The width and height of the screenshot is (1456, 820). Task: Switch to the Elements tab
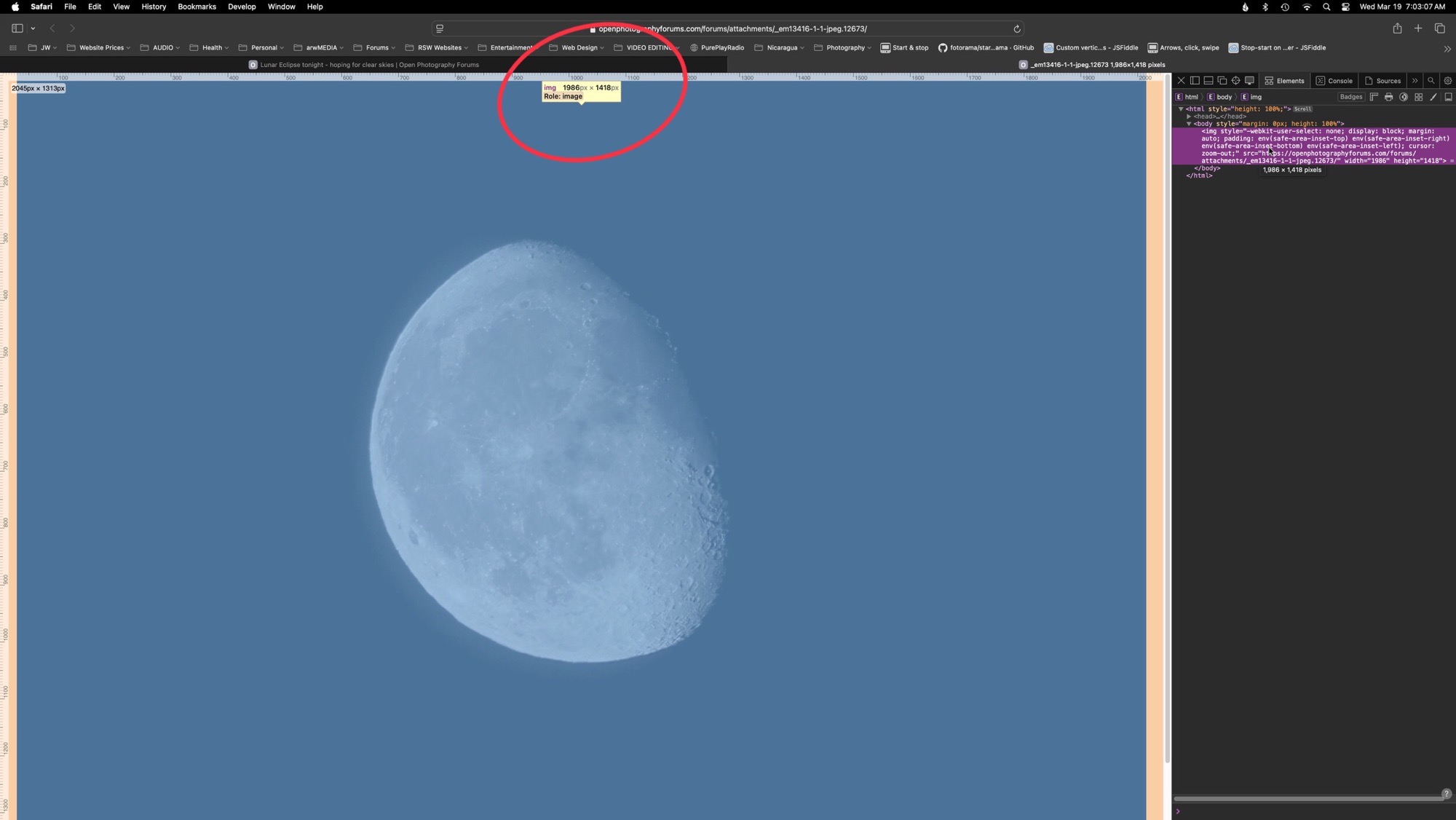tap(1284, 81)
